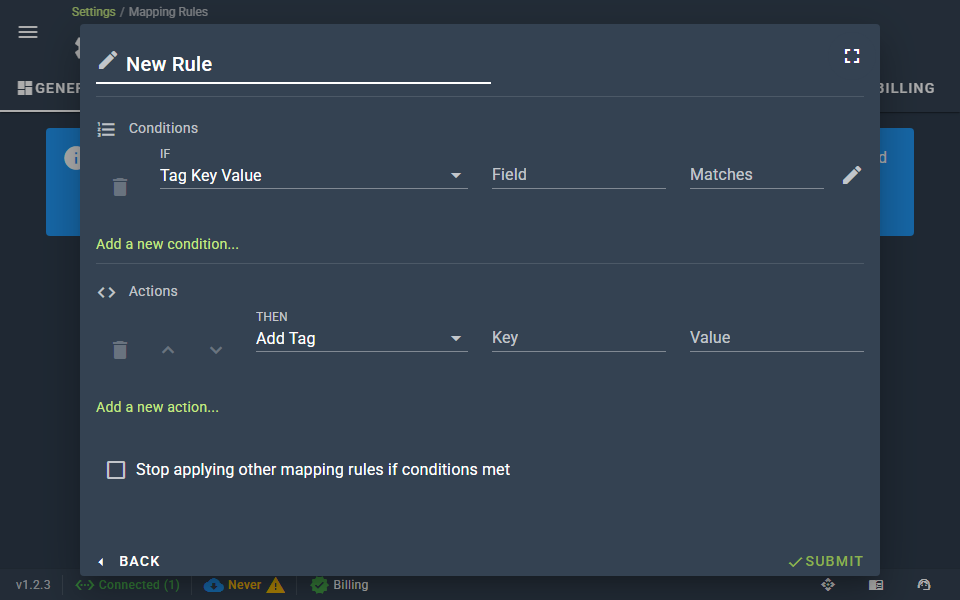Click the Mapping Rules breadcrumb text
This screenshot has height=600, width=960.
click(x=168, y=12)
